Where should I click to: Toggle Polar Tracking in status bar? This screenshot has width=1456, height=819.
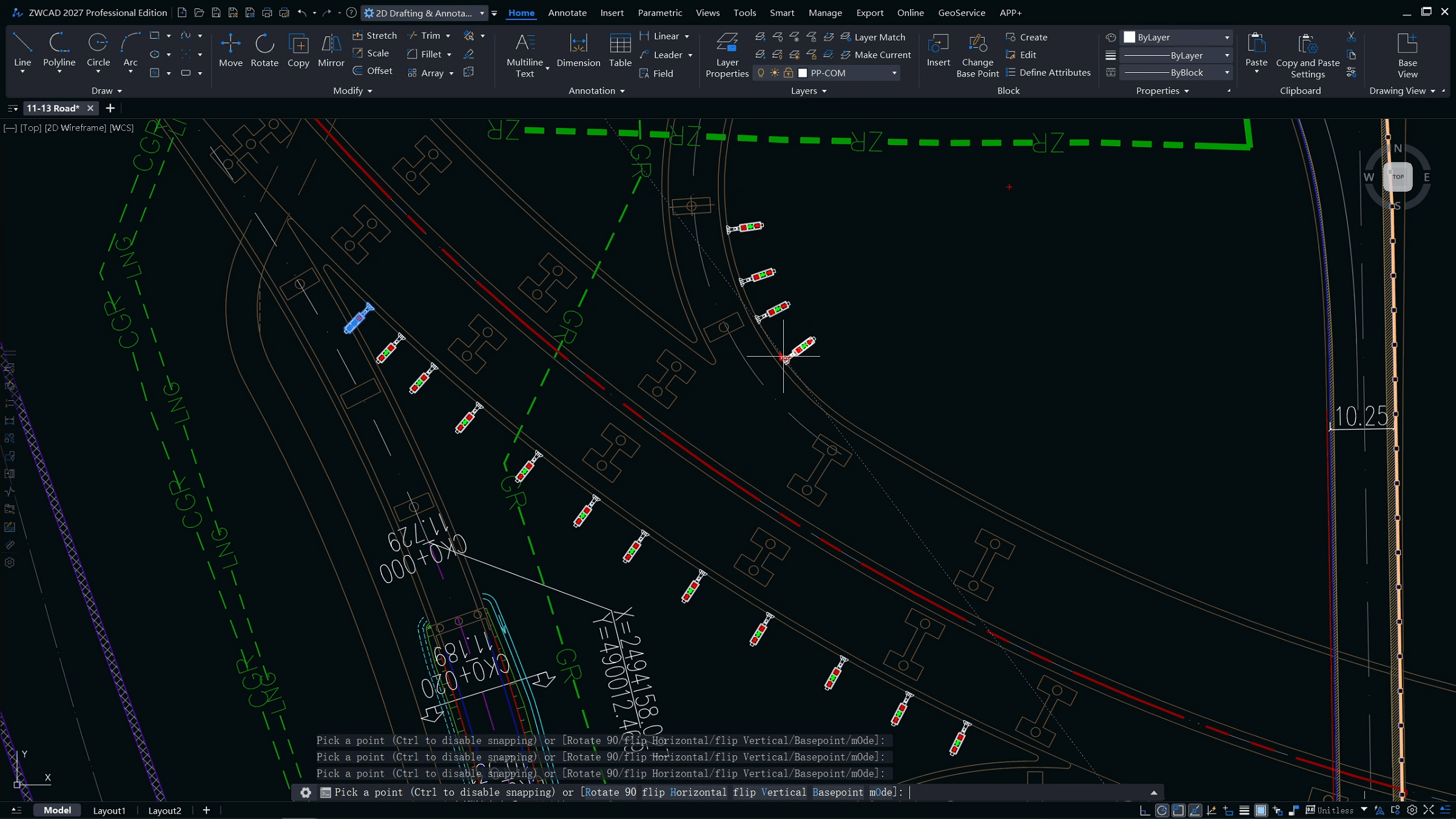tap(1162, 811)
